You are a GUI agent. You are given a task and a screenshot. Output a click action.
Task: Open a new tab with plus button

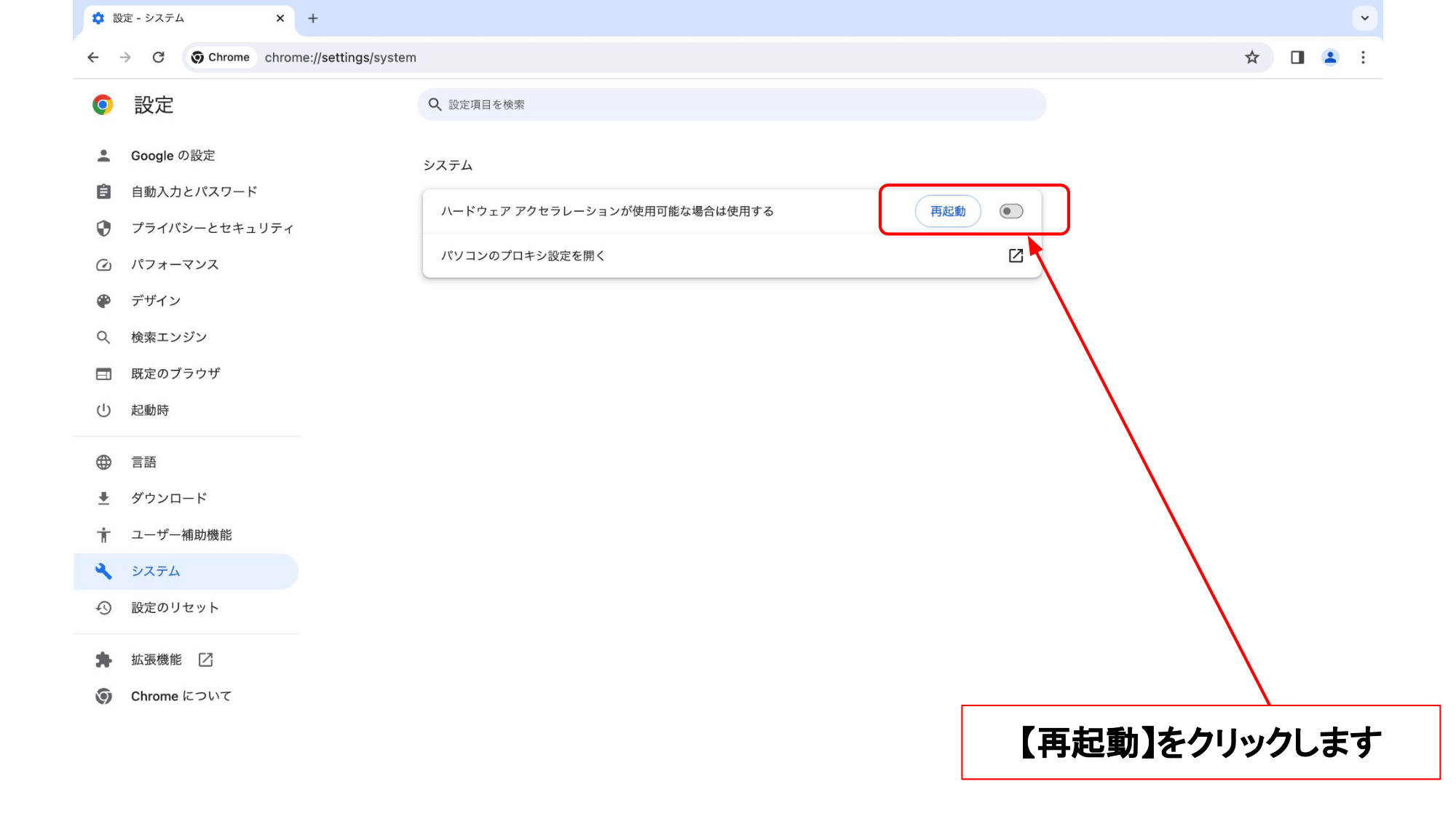coord(313,18)
